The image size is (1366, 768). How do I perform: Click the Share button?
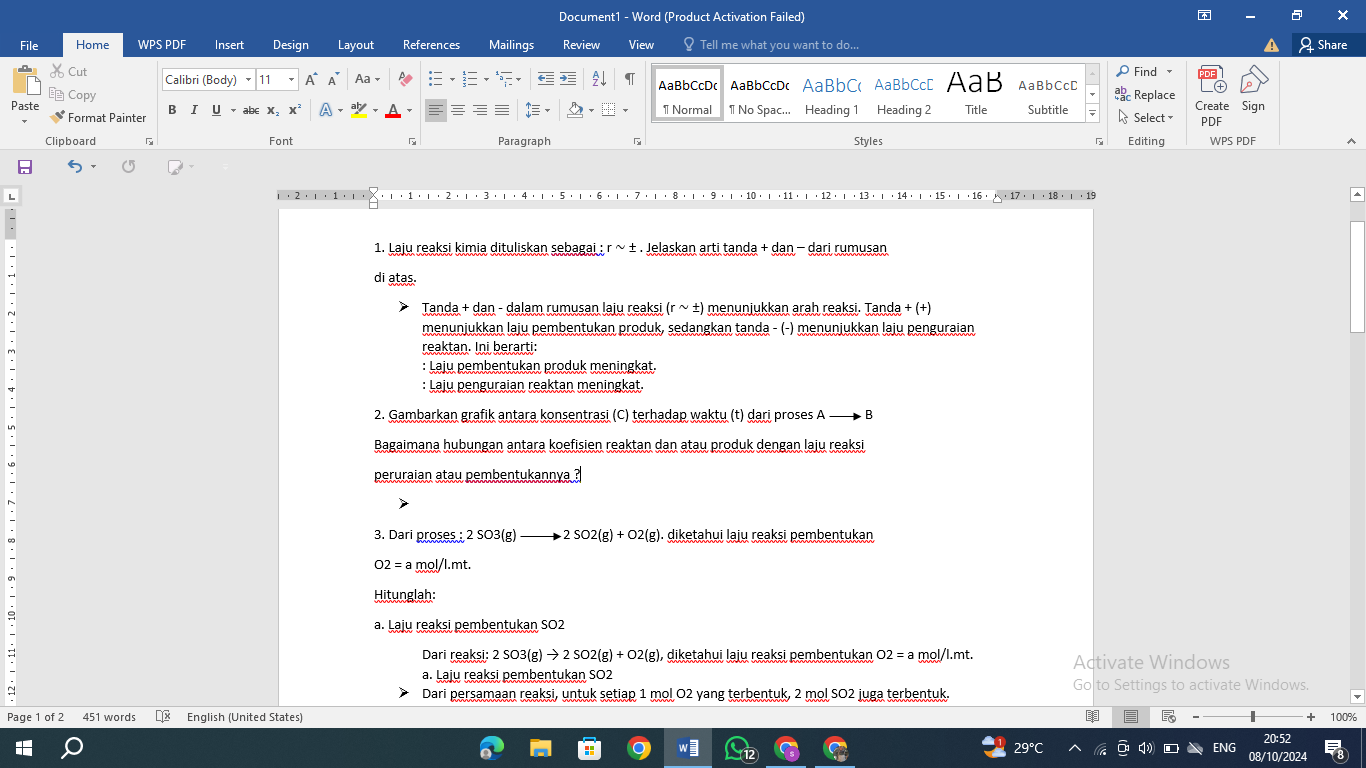[x=1323, y=45]
